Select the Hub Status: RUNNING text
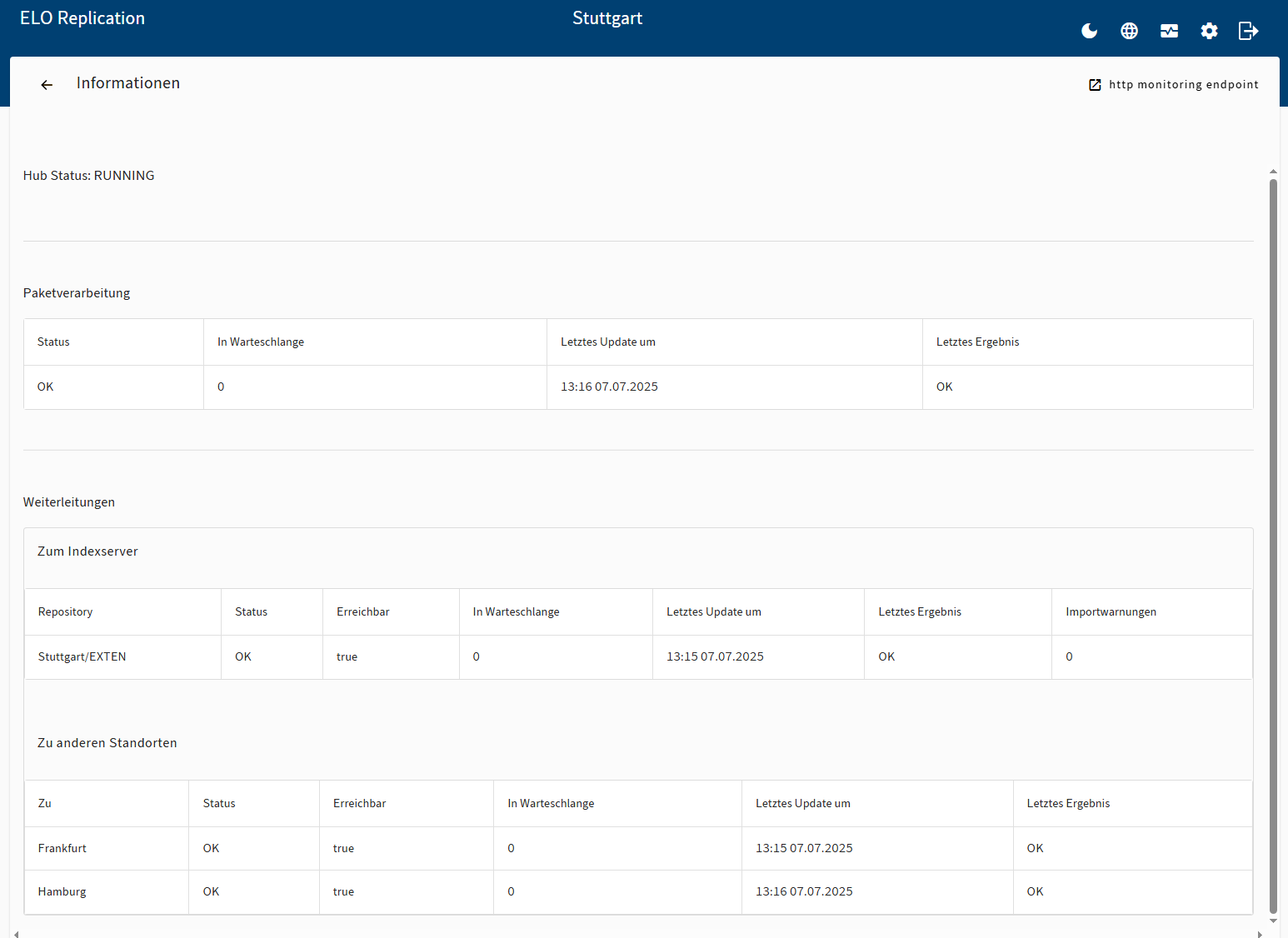 pos(89,176)
